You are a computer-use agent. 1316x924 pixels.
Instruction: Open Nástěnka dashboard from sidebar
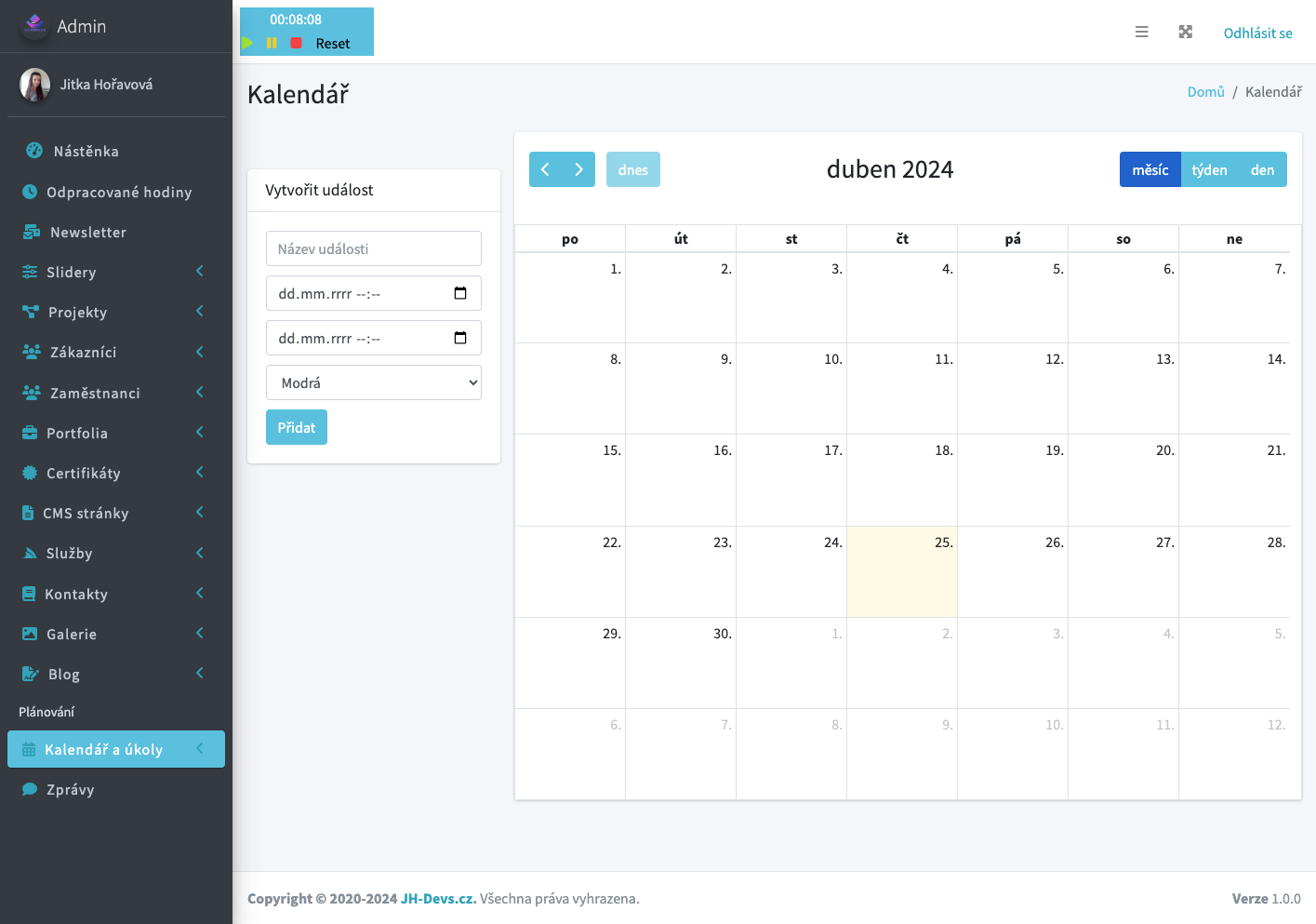[86, 151]
